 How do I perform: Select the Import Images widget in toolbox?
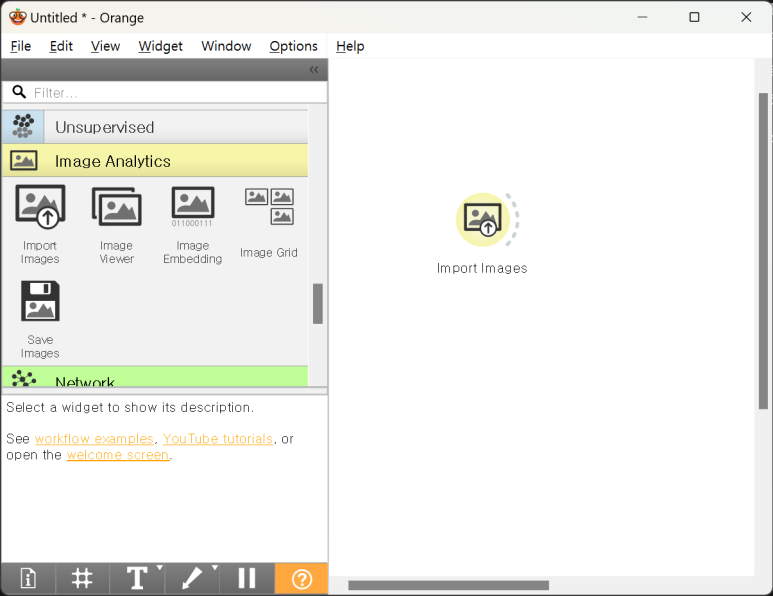click(x=40, y=224)
